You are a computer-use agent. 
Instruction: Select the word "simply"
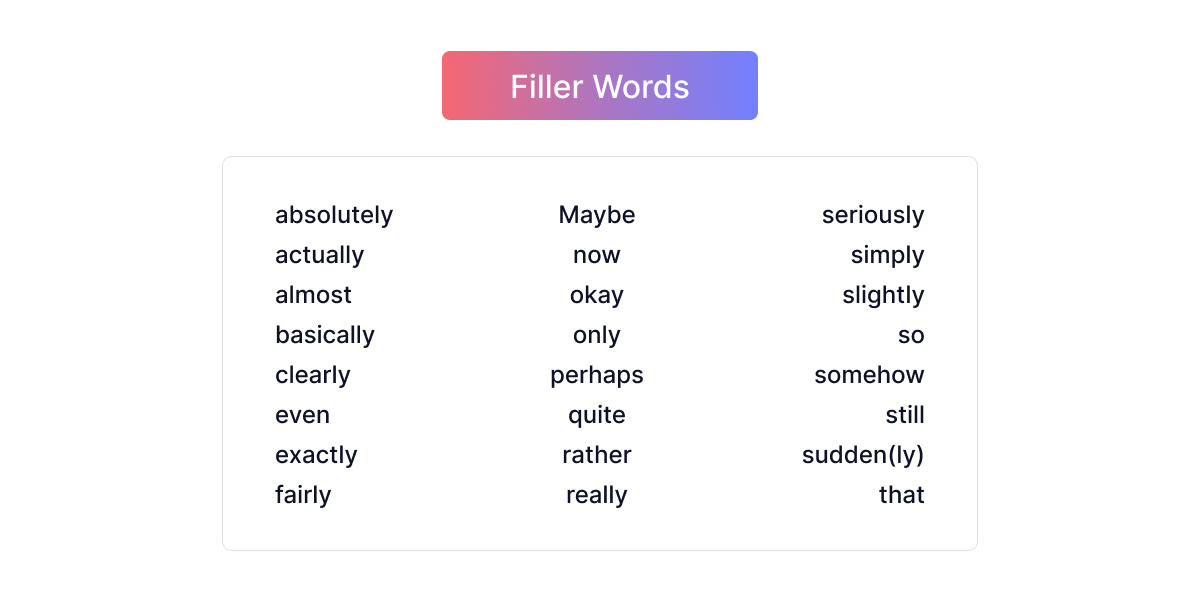pyautogui.click(x=887, y=255)
